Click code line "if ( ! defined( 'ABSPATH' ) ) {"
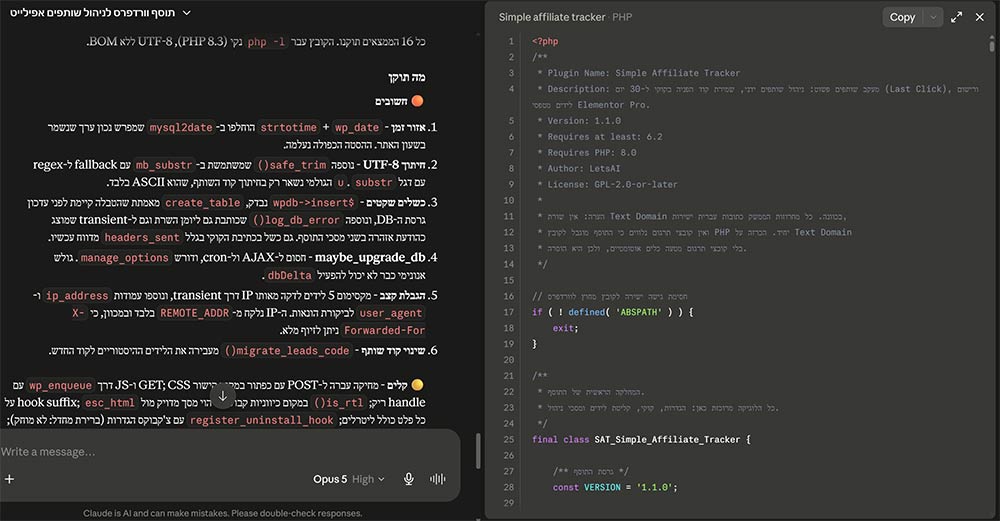 [x=612, y=312]
